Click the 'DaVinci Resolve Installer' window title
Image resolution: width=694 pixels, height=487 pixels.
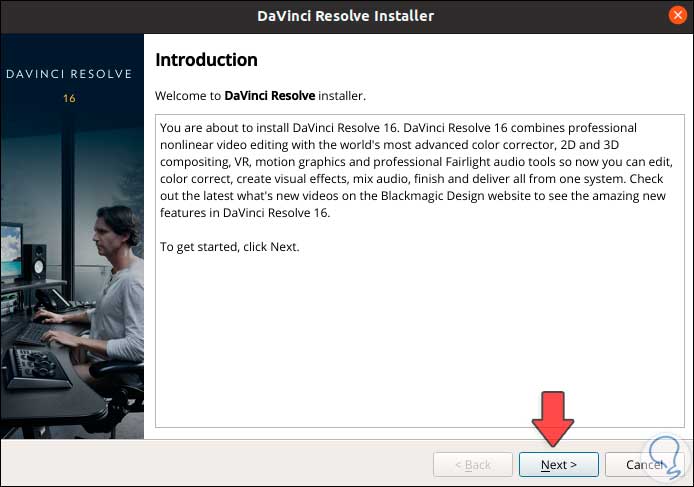(x=346, y=16)
